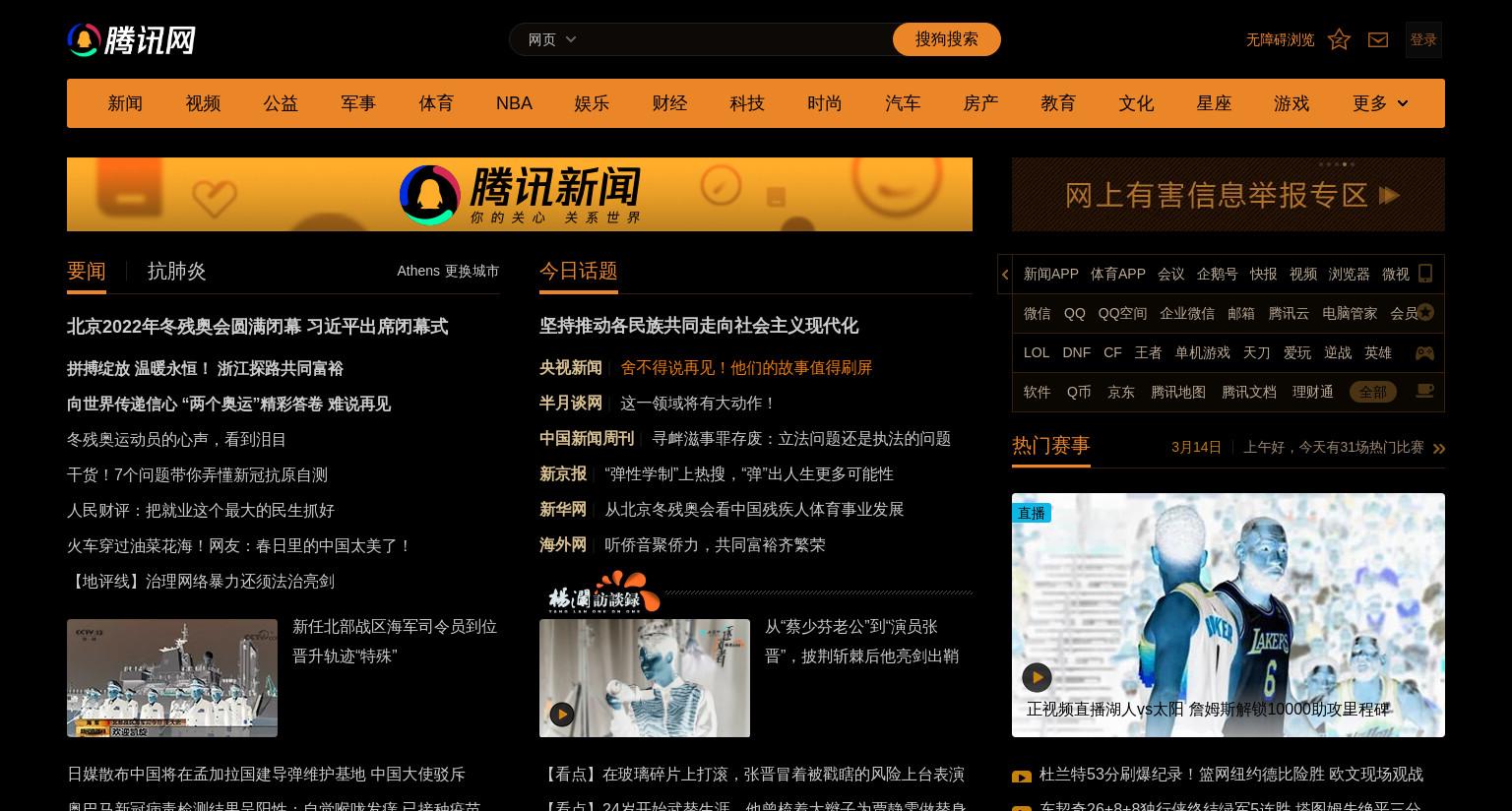Open the 视频 navigation tab
The height and width of the screenshot is (811, 1512).
click(x=203, y=103)
